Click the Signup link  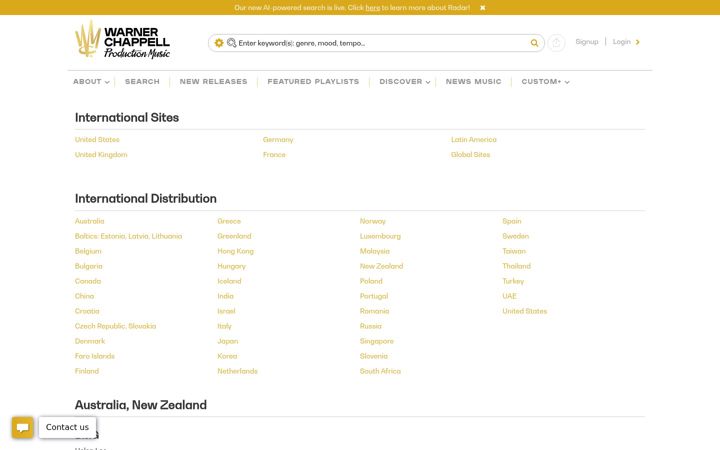(587, 42)
